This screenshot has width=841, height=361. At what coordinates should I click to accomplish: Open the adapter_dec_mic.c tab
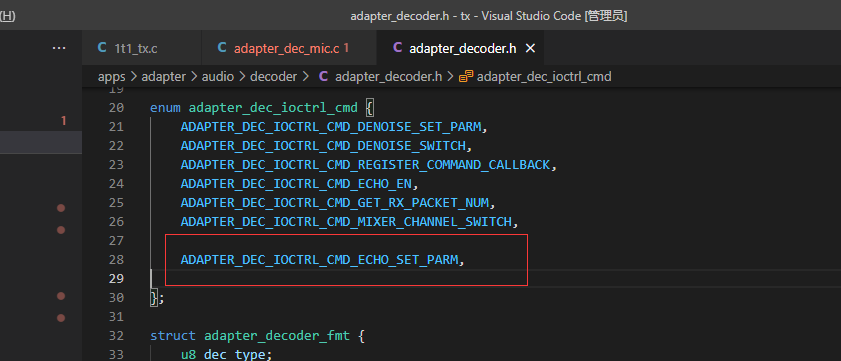point(289,48)
